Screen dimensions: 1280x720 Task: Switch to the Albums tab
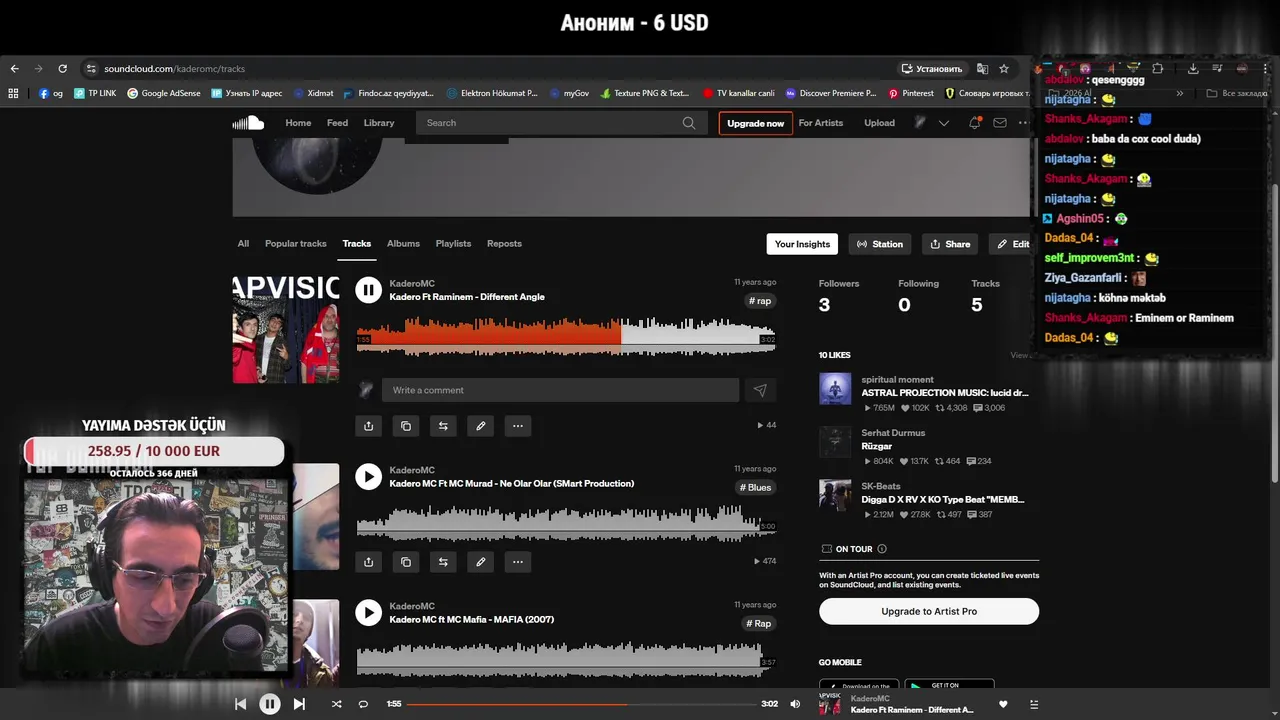[403, 244]
